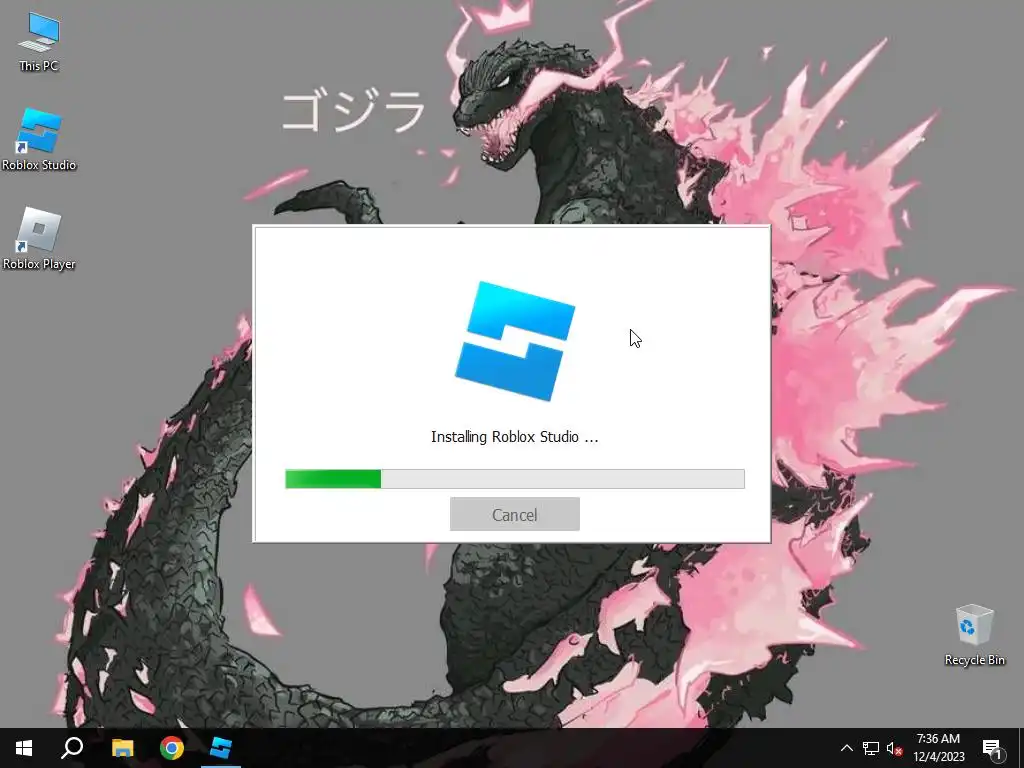Open taskbar search magnifier
Screen dimensions: 1024x768
click(72, 748)
